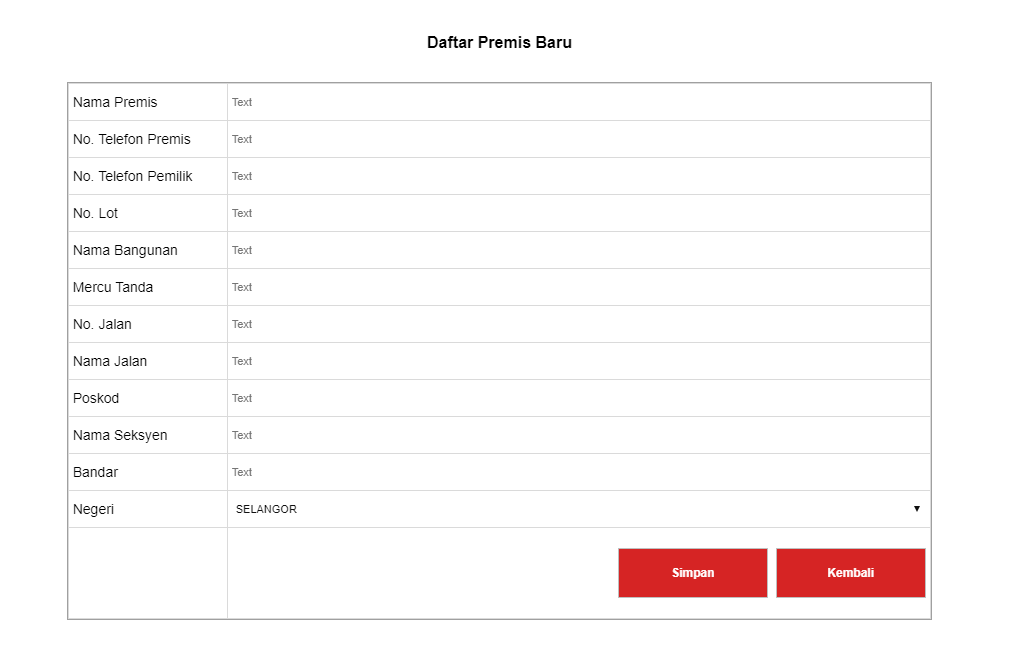
Task: Go back using the Kembali button
Action: pos(851,573)
